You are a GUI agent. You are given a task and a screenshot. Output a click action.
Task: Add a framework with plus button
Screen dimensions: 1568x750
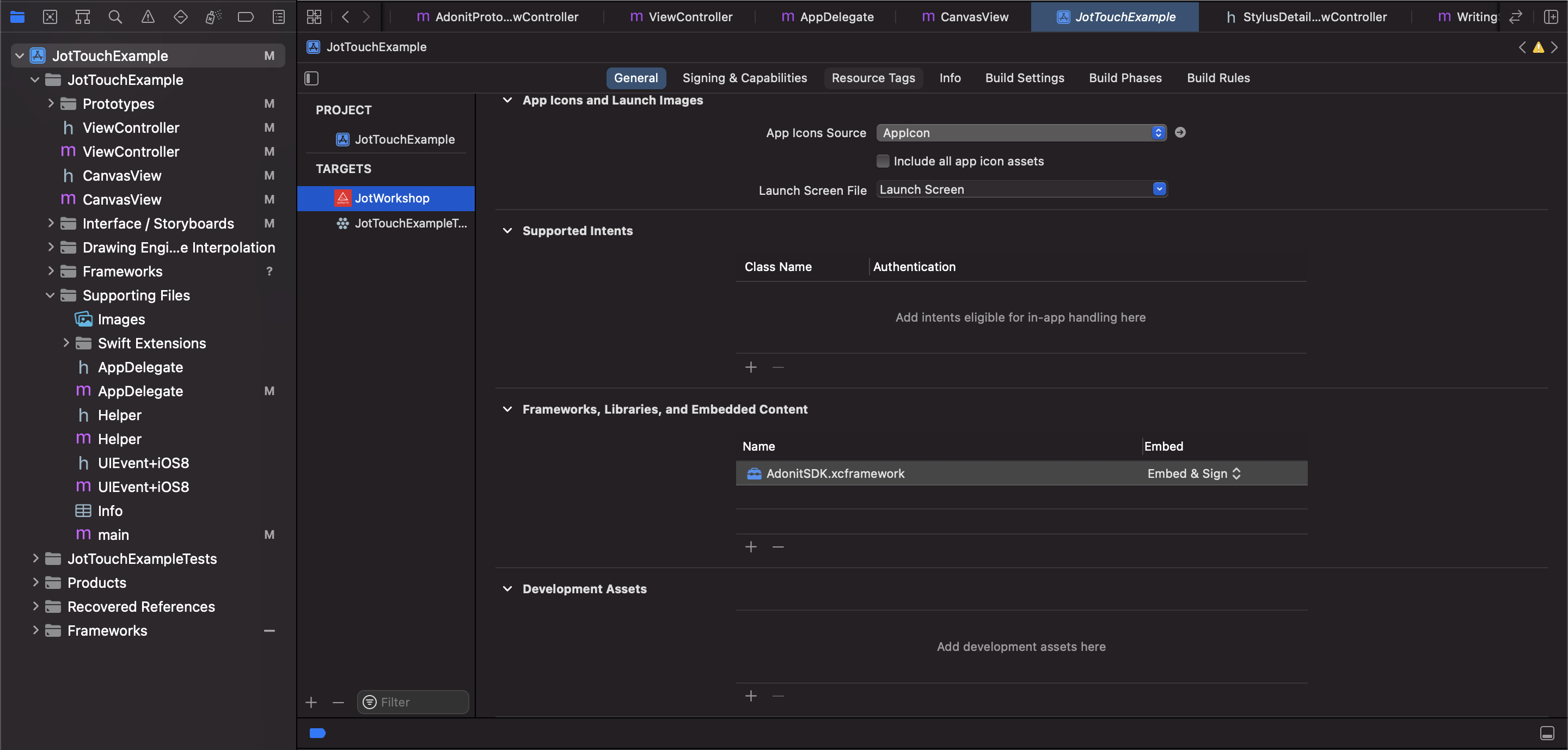point(751,547)
